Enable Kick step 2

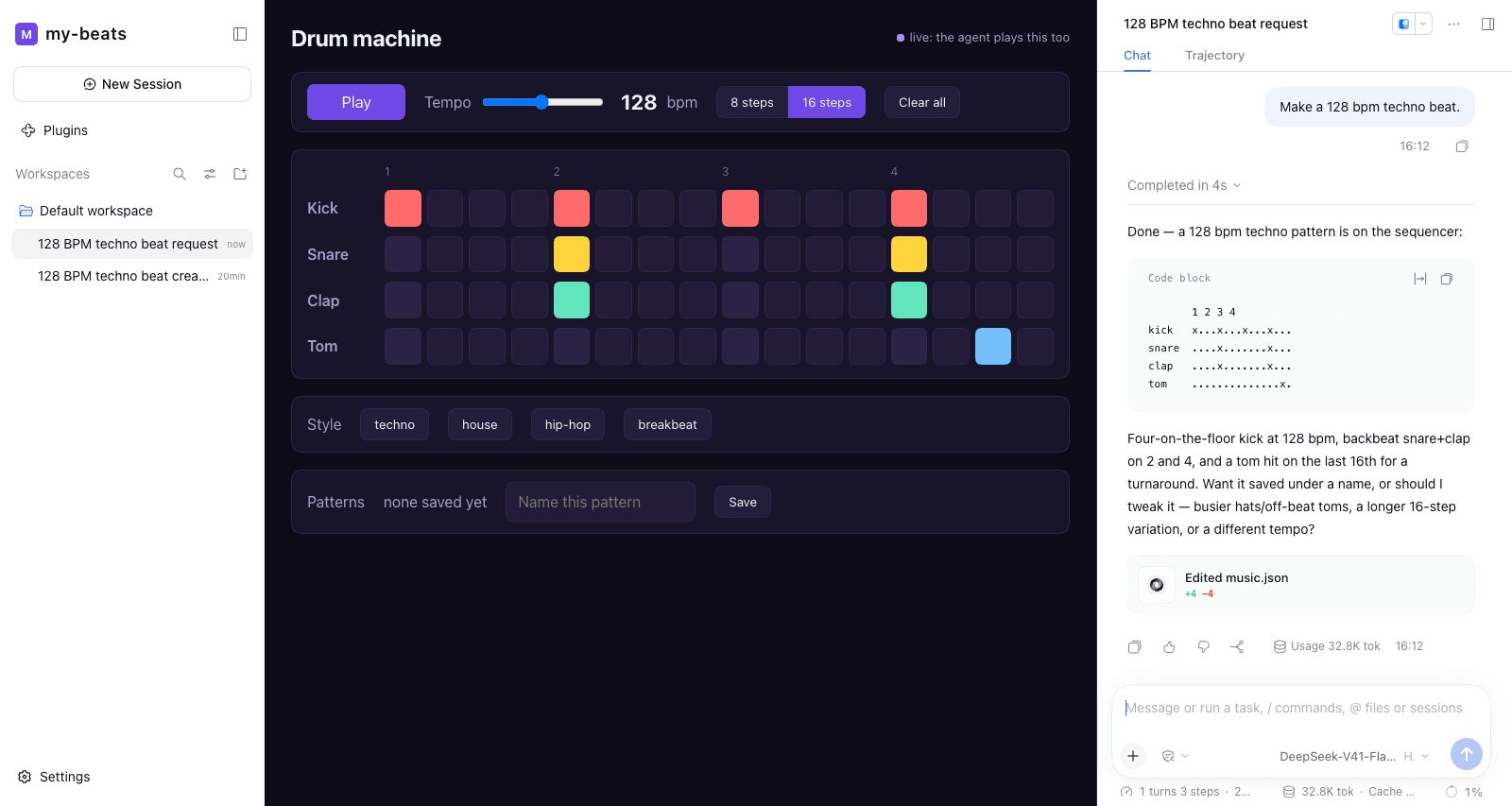[445, 208]
